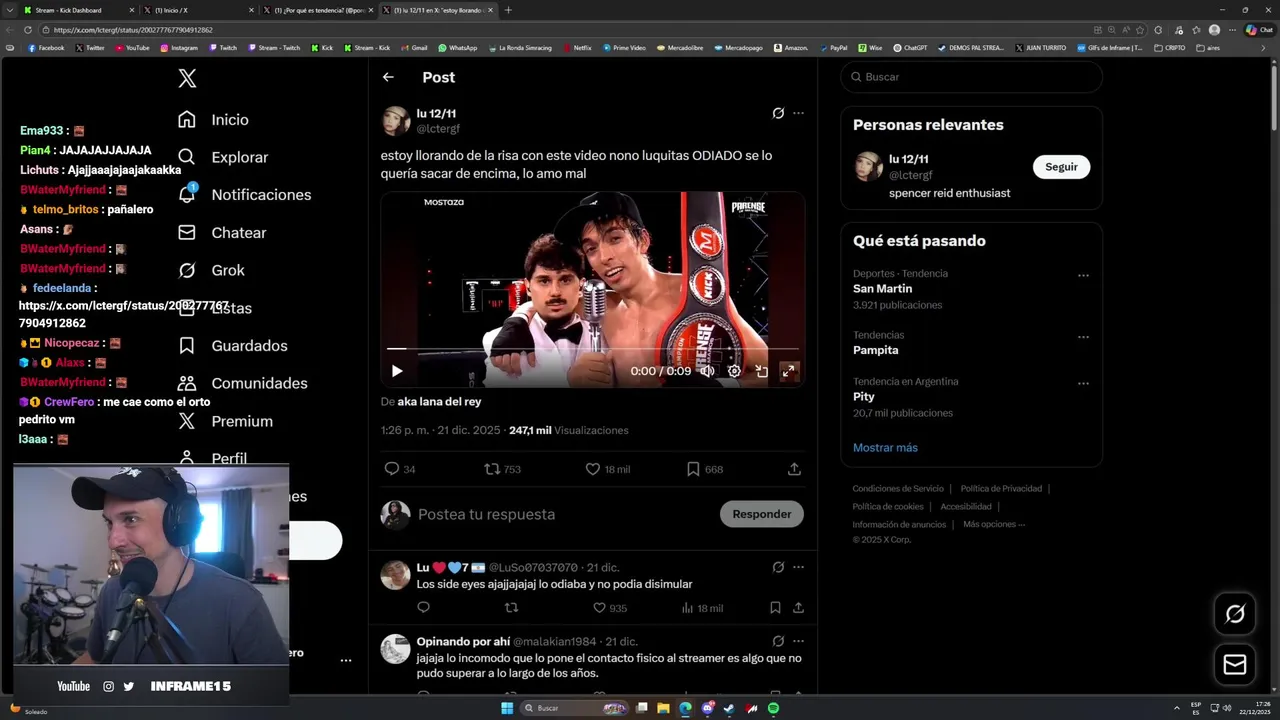This screenshot has height=720, width=1280.
Task: Expand video to fullscreen
Action: [x=788, y=371]
